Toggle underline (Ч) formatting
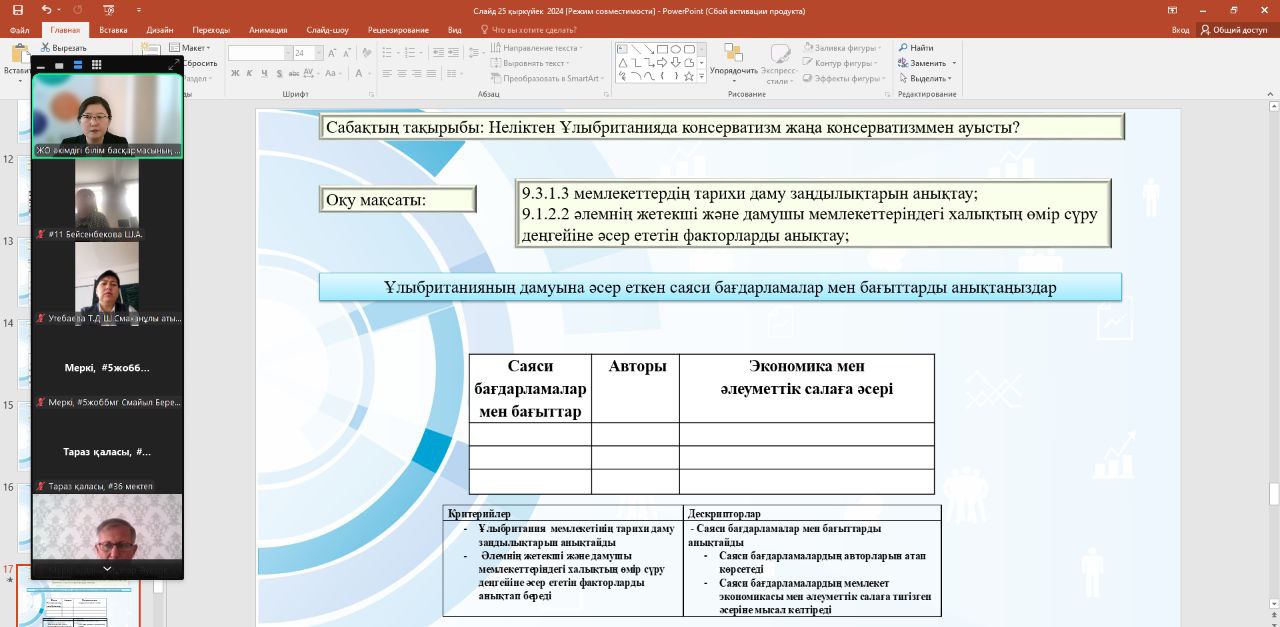Screen dimensions: 1280x627 264,73
